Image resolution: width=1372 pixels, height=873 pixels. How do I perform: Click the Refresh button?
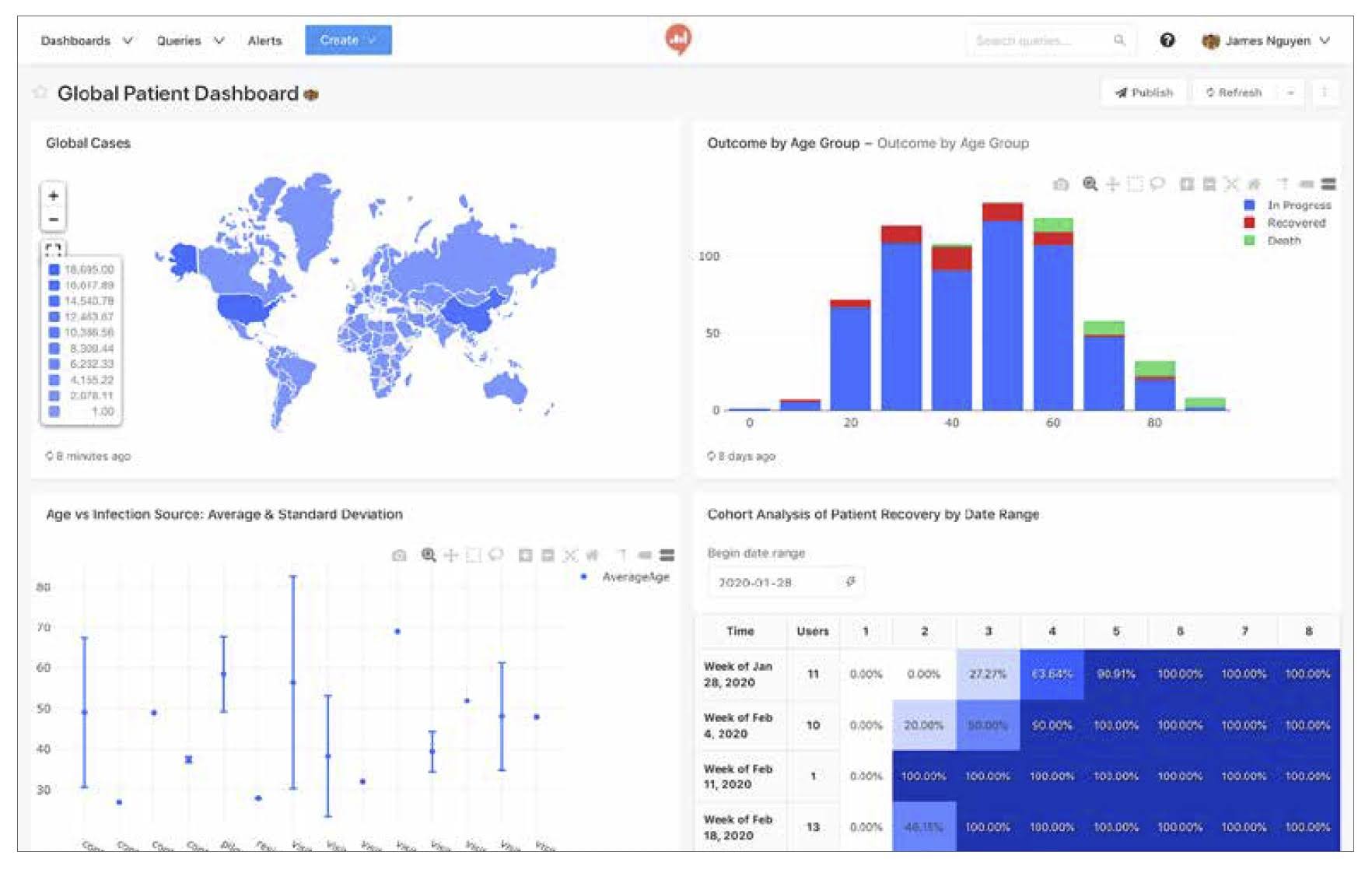point(1236,93)
